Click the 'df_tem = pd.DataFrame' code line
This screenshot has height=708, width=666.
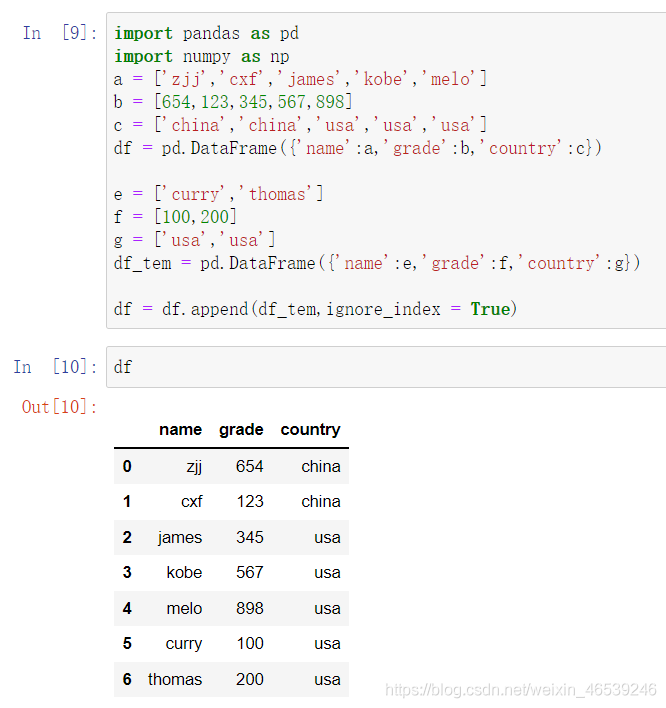click(377, 263)
